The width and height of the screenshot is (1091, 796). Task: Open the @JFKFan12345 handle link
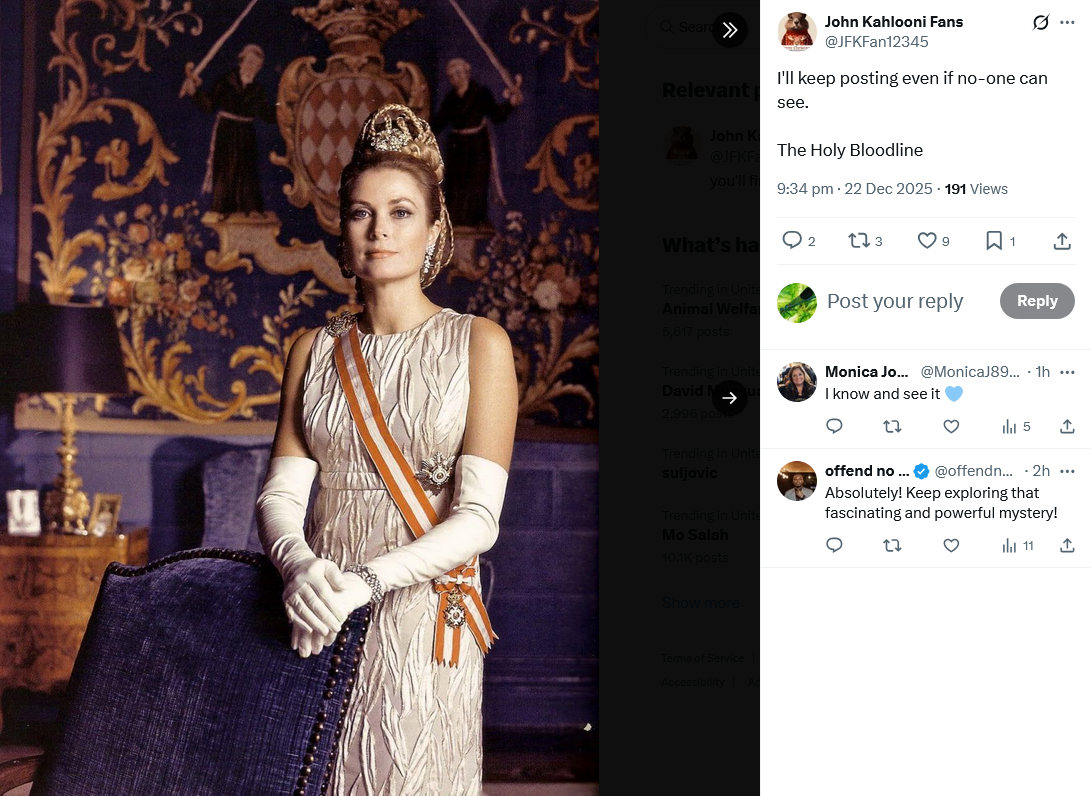tap(876, 42)
